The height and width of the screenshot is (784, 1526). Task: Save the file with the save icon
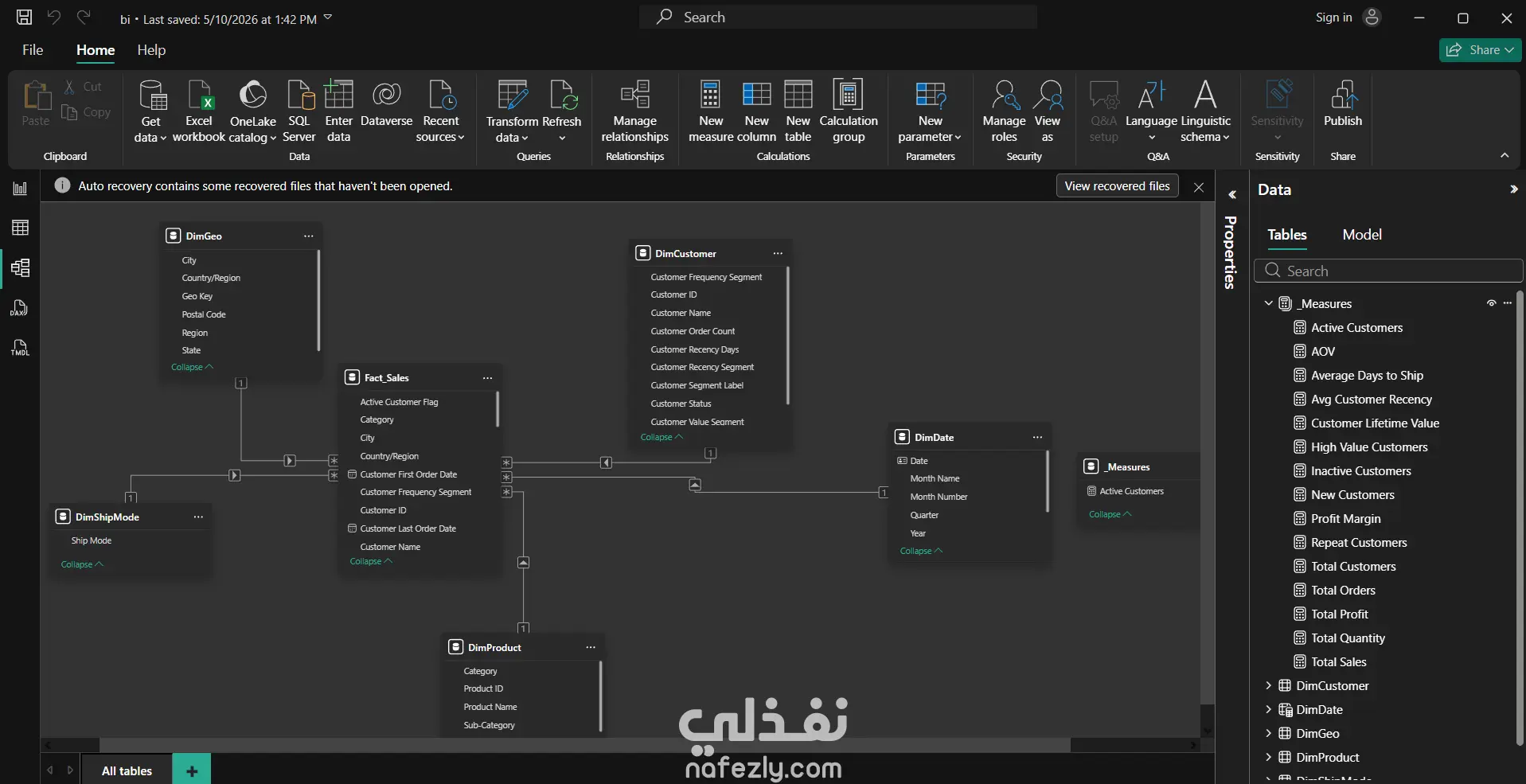coord(25,18)
